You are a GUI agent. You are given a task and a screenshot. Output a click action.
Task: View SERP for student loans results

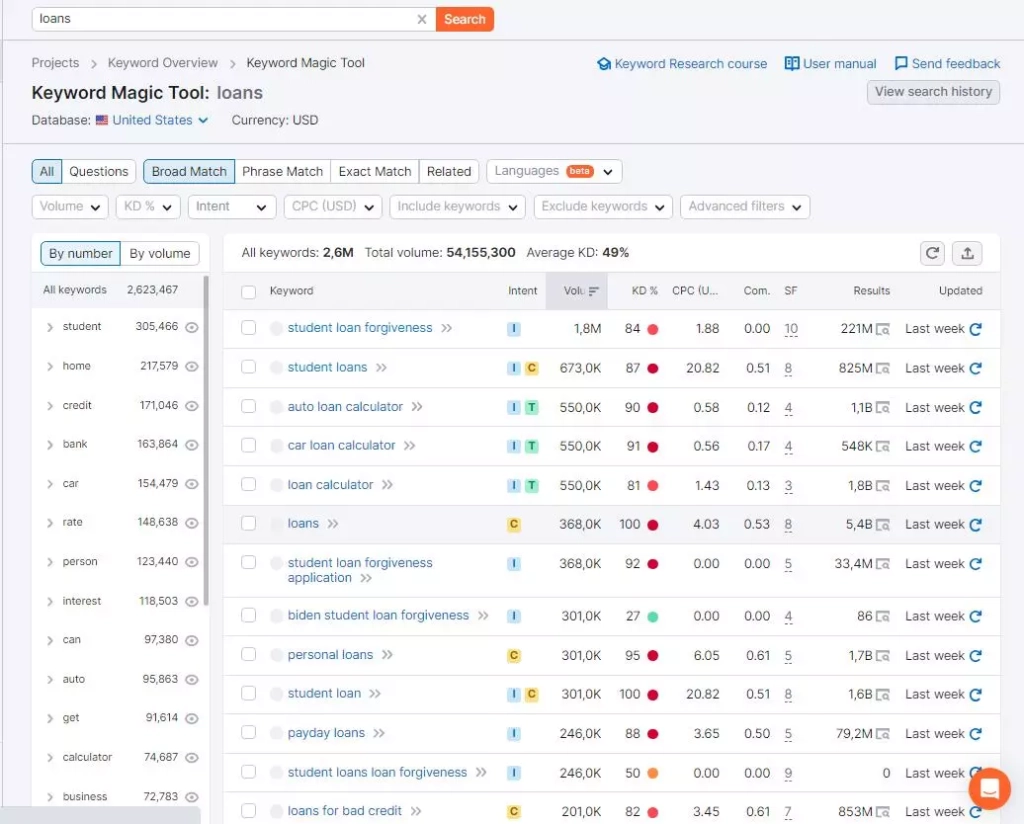pos(882,368)
